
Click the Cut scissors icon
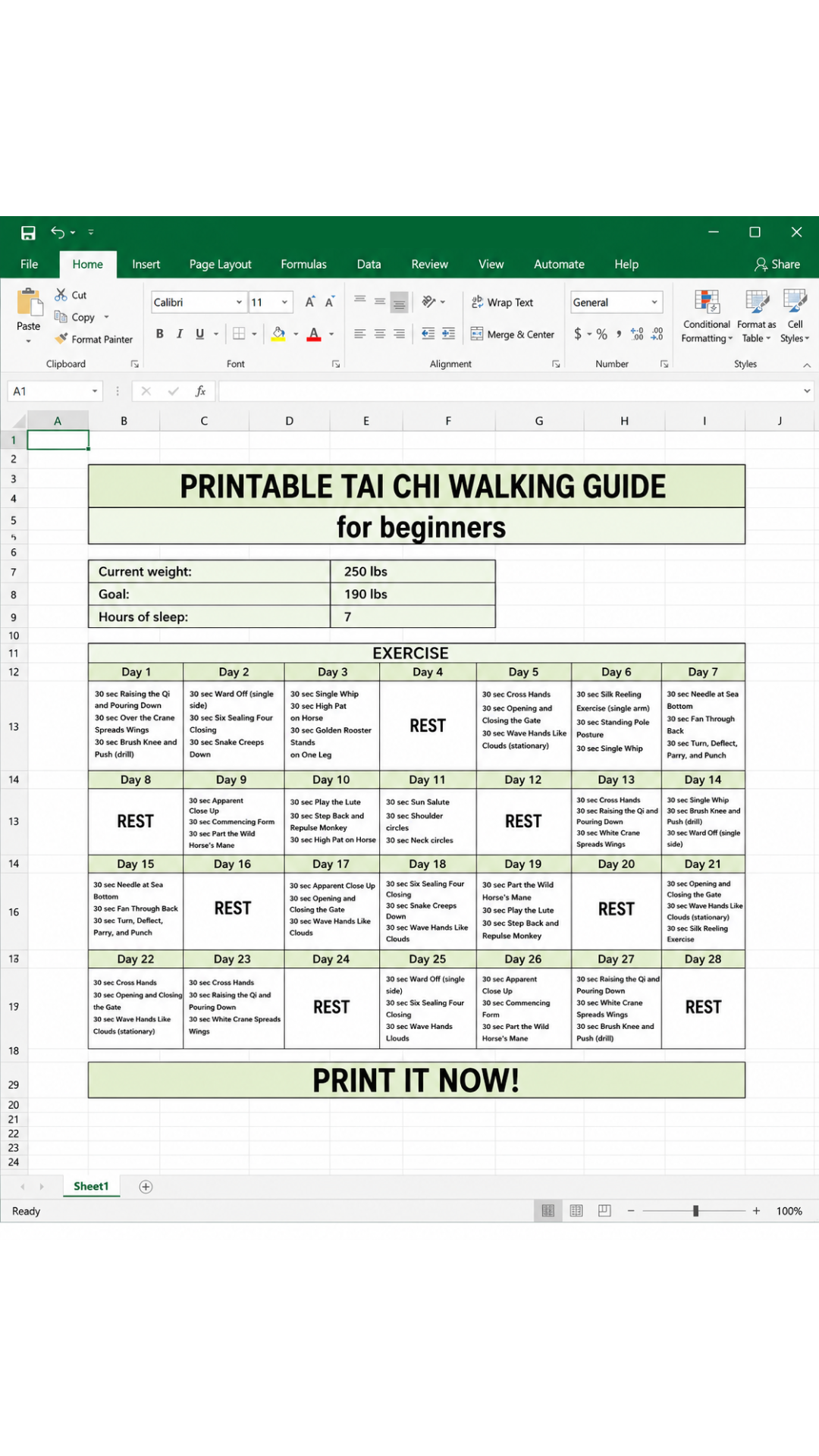pyautogui.click(x=61, y=295)
